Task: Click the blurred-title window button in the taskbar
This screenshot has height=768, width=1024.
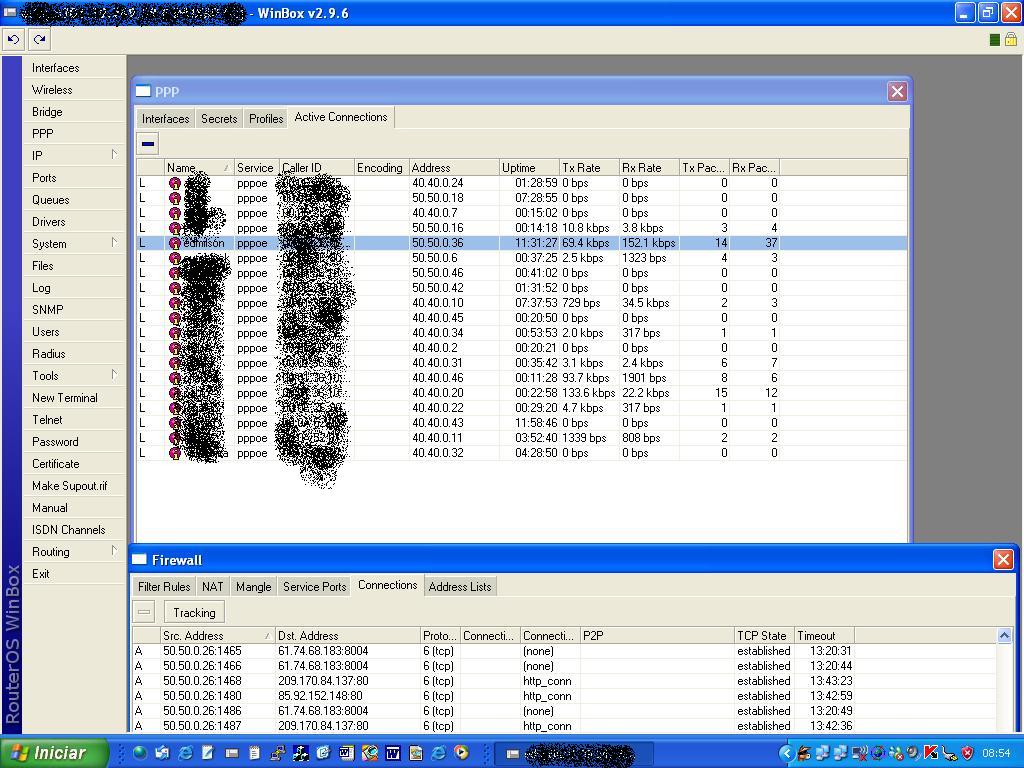Action: (x=573, y=754)
